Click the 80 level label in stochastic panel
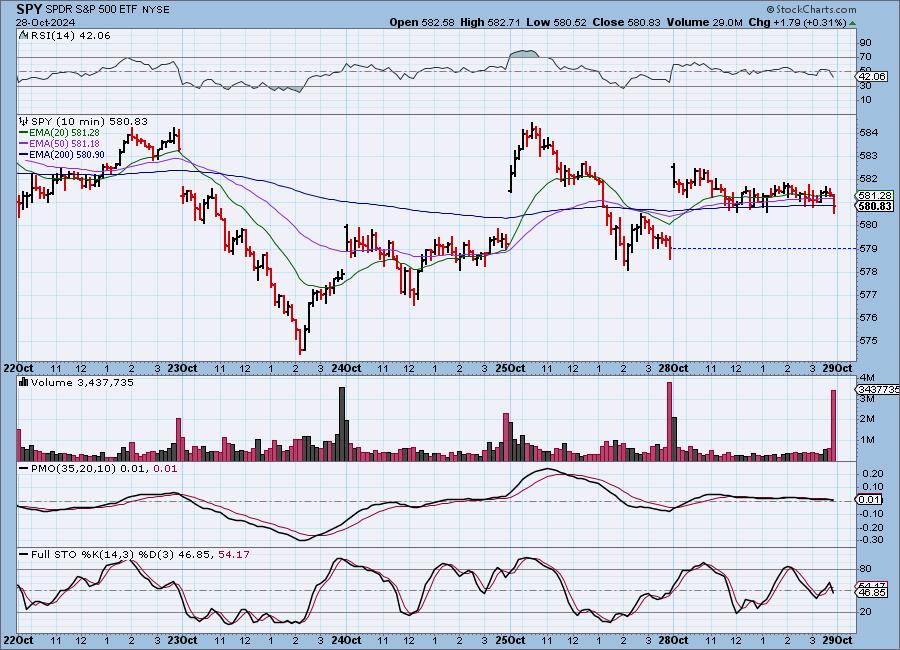Image resolution: width=900 pixels, height=650 pixels. tap(866, 569)
